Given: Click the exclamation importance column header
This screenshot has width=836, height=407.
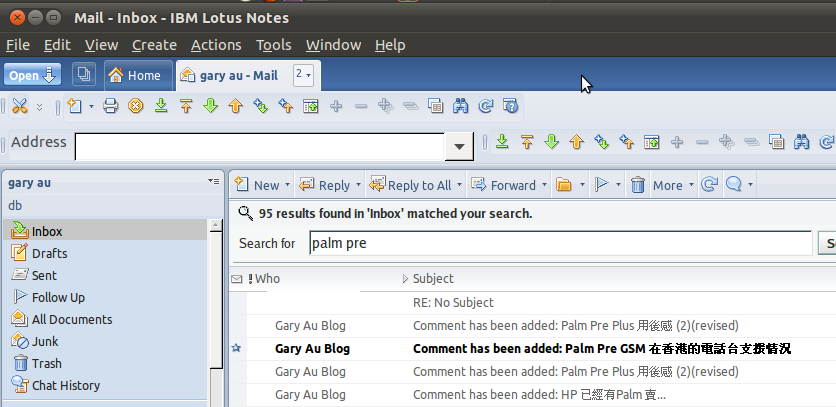Looking at the screenshot, I should (x=251, y=278).
